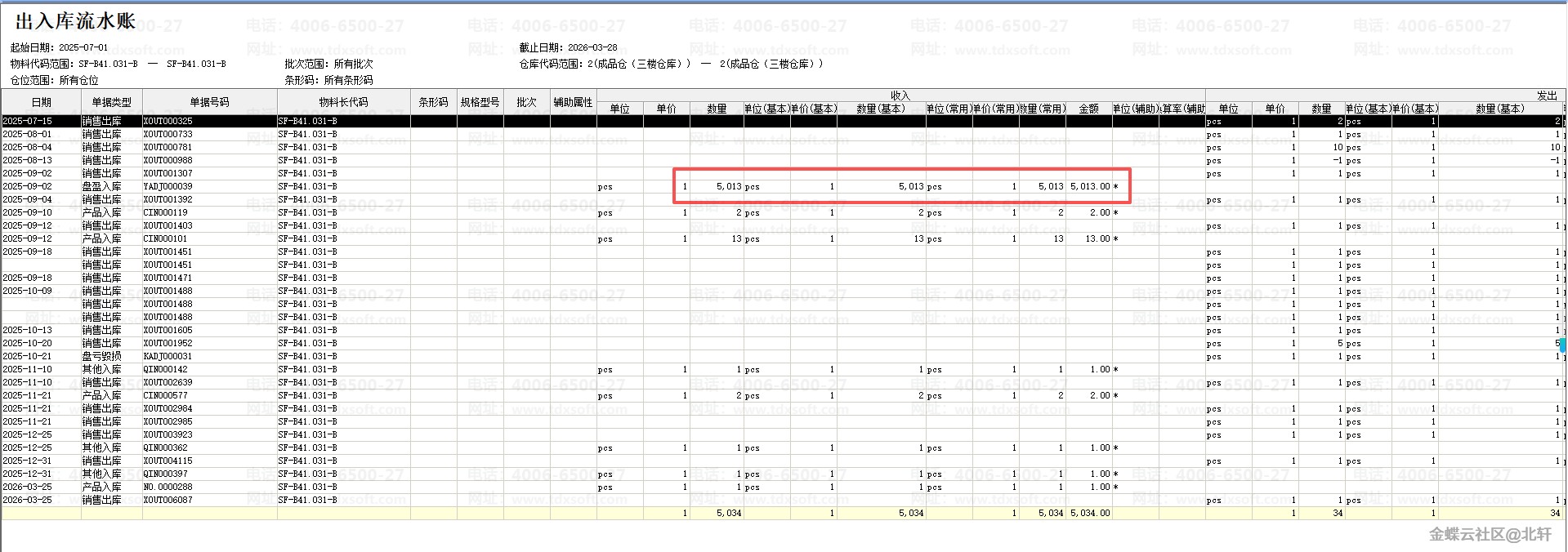
Task: Click the 条形码 column header
Action: (x=433, y=102)
